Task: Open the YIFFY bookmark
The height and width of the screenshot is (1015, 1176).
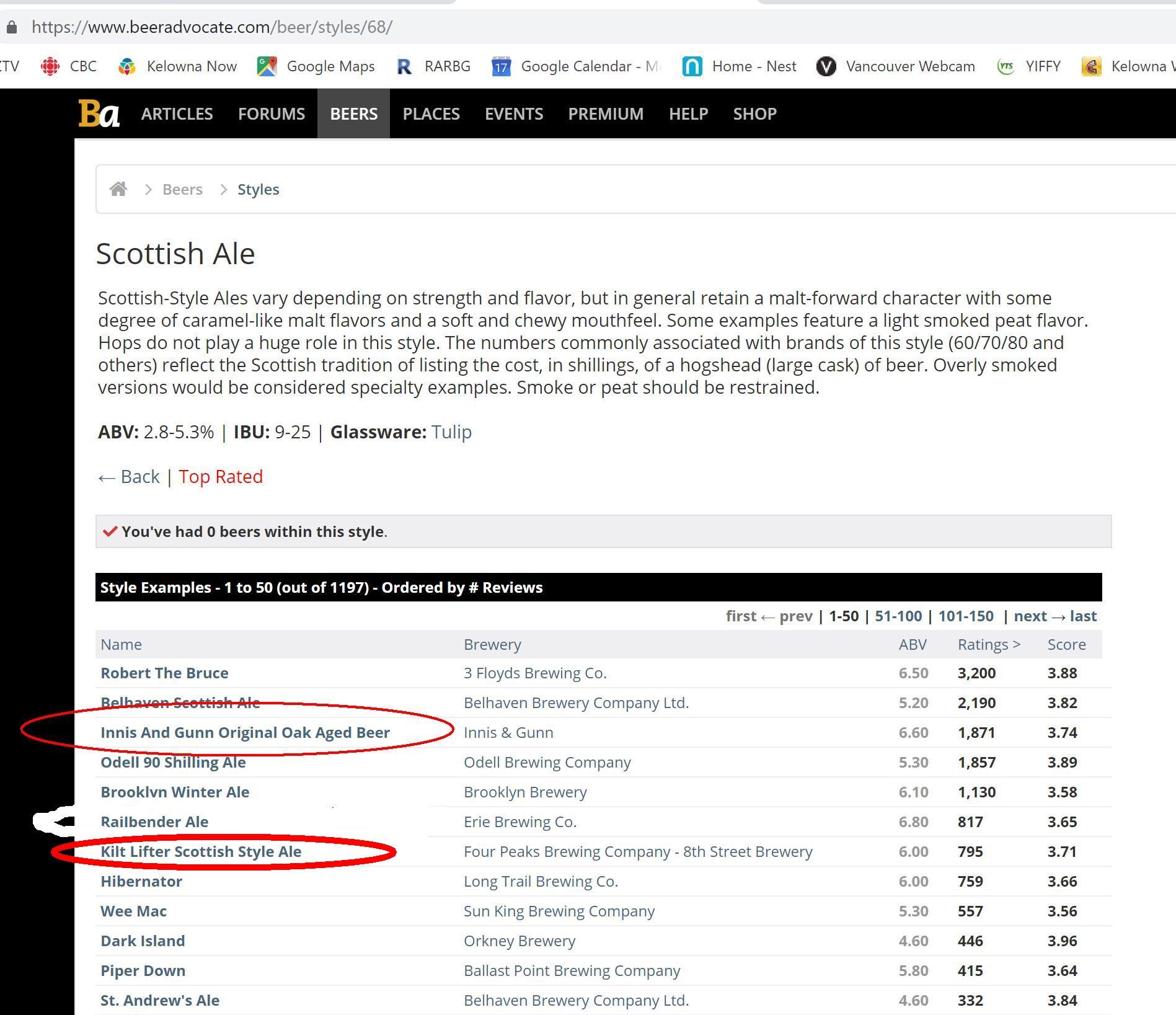Action: coord(1029,66)
